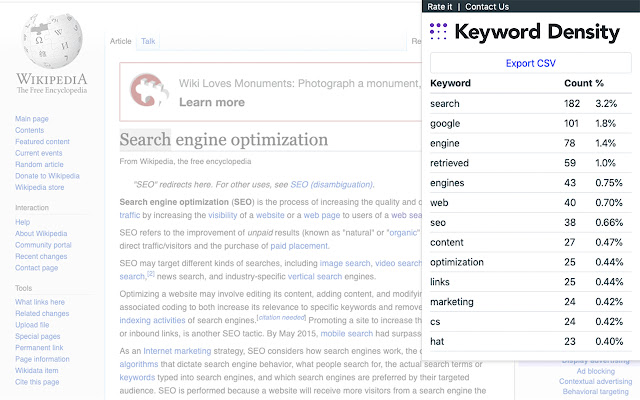640x400 pixels.
Task: Open Page information link
Action: [x=42, y=359]
